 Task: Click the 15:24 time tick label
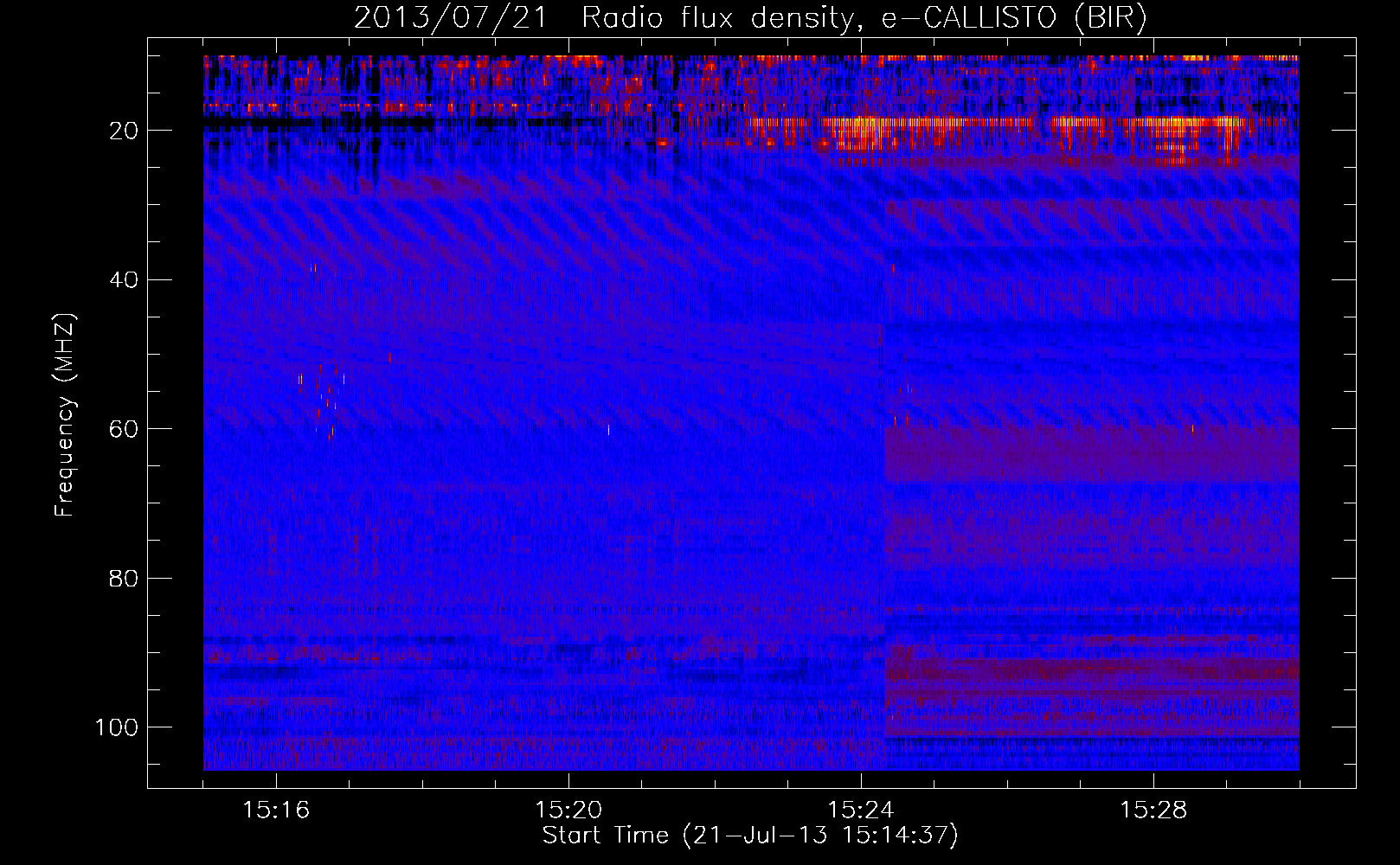[x=861, y=811]
